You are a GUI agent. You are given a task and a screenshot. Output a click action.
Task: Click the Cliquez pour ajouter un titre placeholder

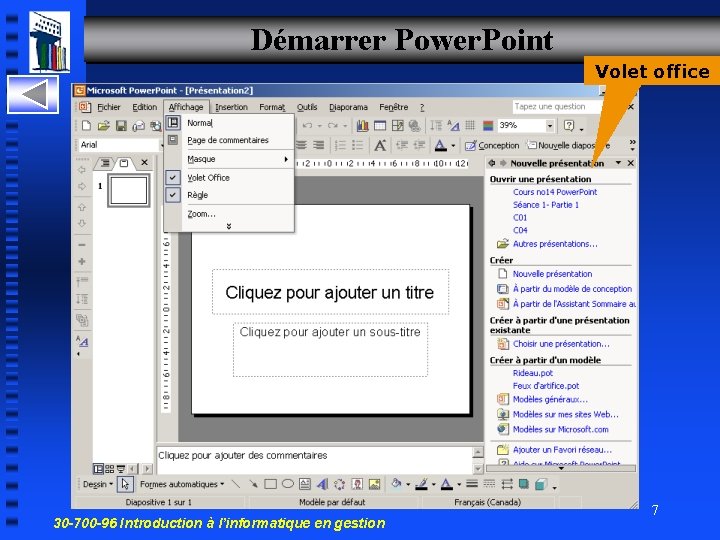[x=330, y=292]
